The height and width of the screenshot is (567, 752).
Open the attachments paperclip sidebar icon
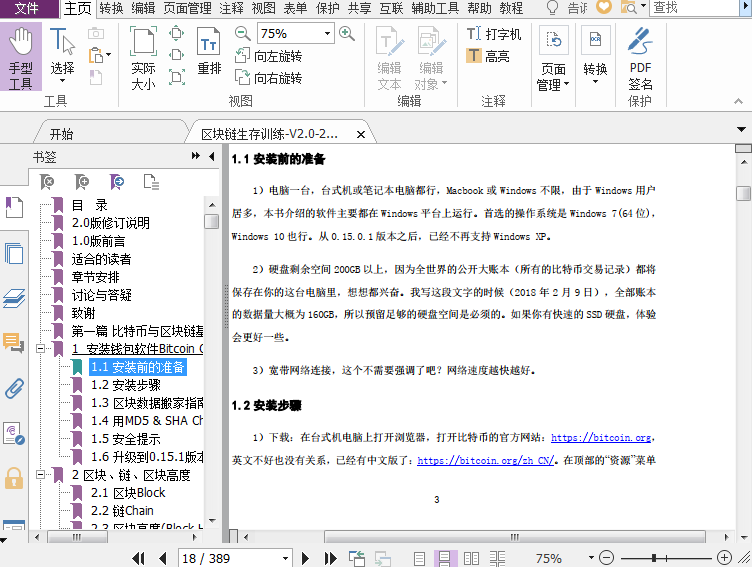14,388
